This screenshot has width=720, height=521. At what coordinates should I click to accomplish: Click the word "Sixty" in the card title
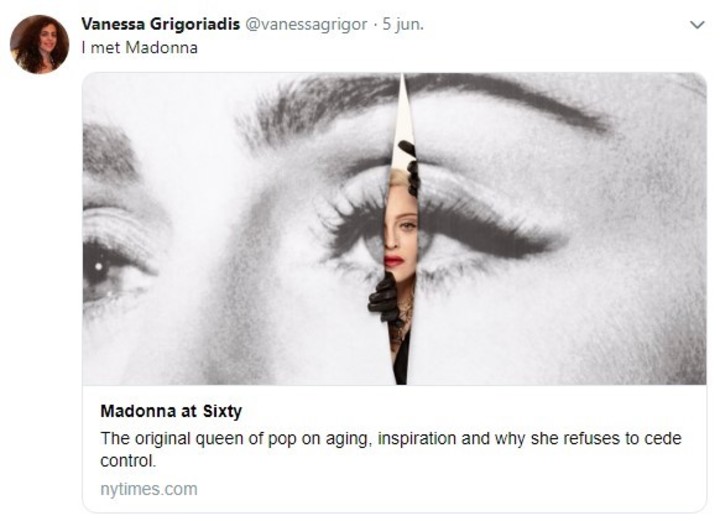click(x=222, y=411)
